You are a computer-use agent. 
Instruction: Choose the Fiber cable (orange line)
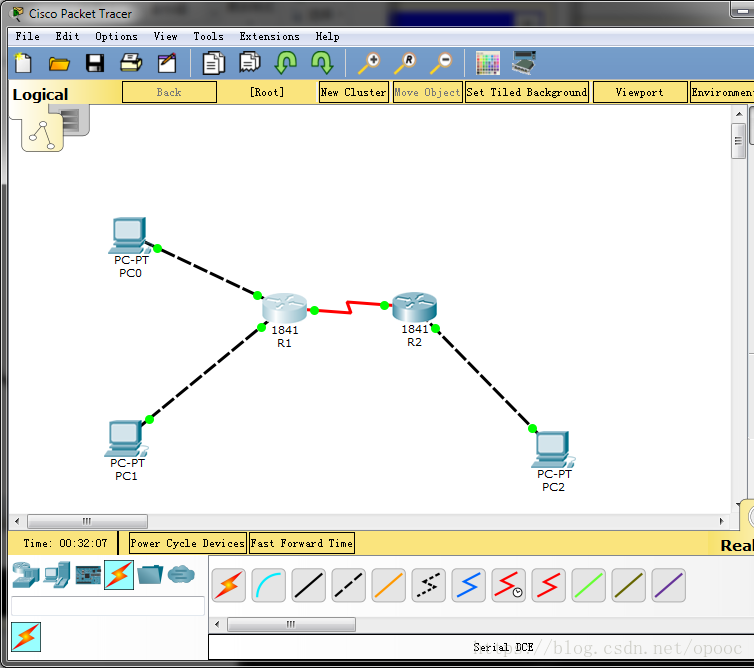389,585
